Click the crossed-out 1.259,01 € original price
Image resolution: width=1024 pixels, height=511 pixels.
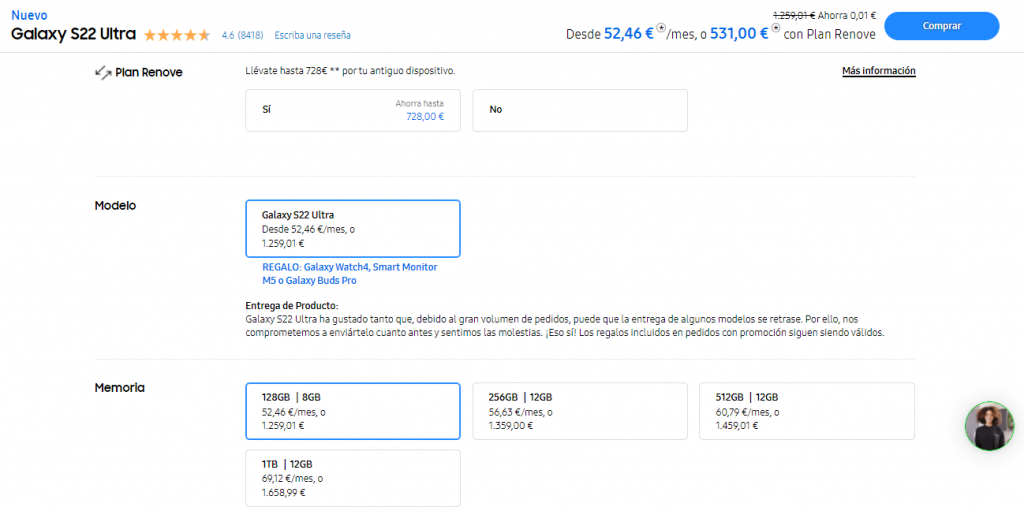point(794,15)
